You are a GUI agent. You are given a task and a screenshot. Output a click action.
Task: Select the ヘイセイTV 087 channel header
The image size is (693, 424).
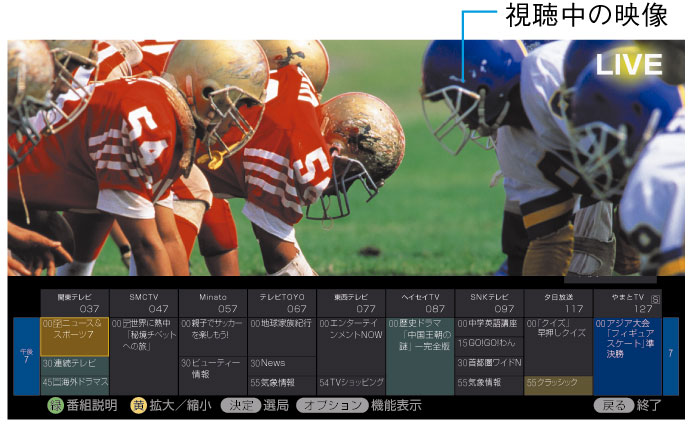(420, 303)
